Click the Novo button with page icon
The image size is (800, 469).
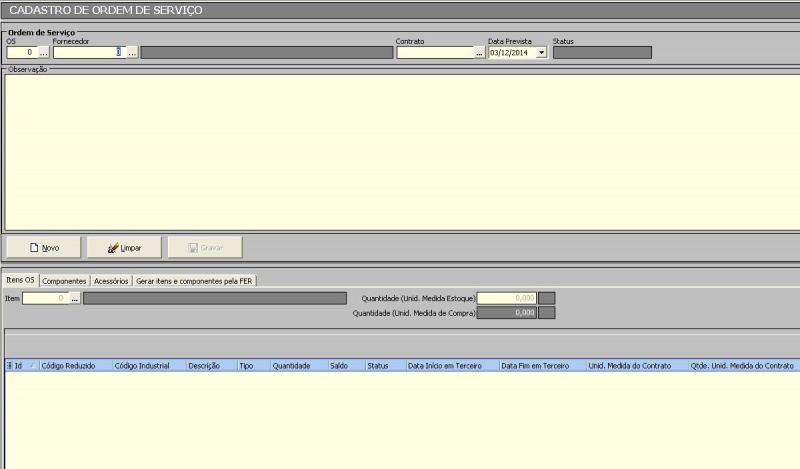point(43,247)
